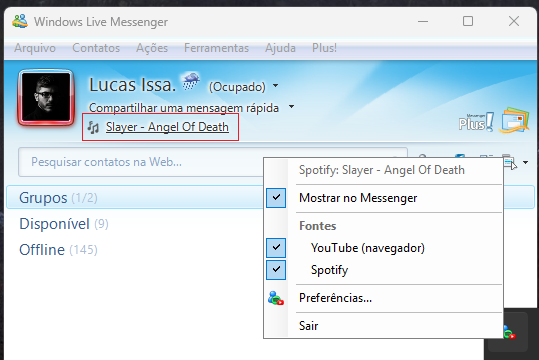Expand the quick message dropdown arrow

point(291,107)
